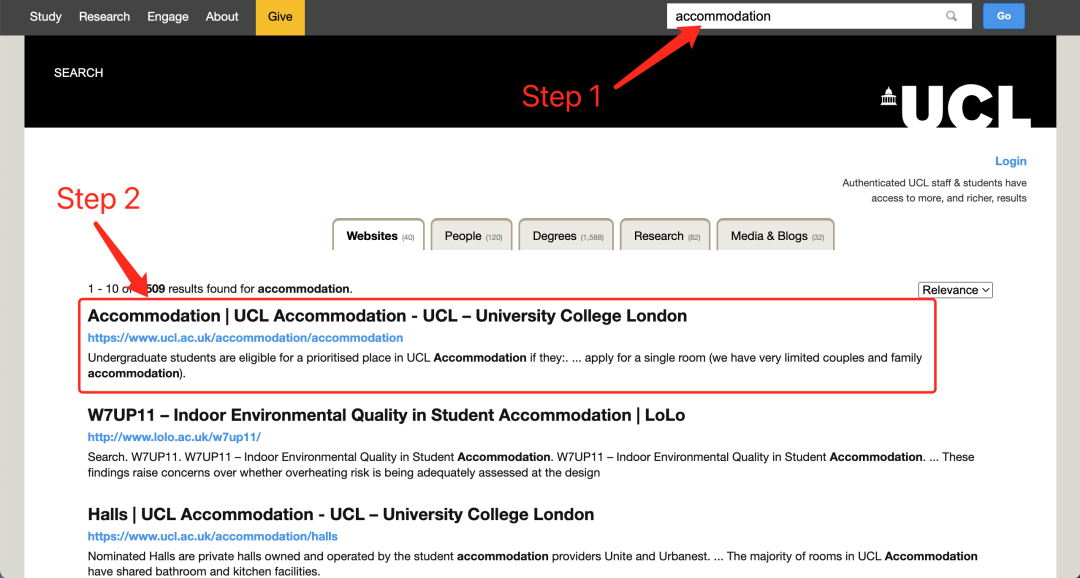Image resolution: width=1080 pixels, height=578 pixels.
Task: Open the Research menu
Action: (105, 17)
